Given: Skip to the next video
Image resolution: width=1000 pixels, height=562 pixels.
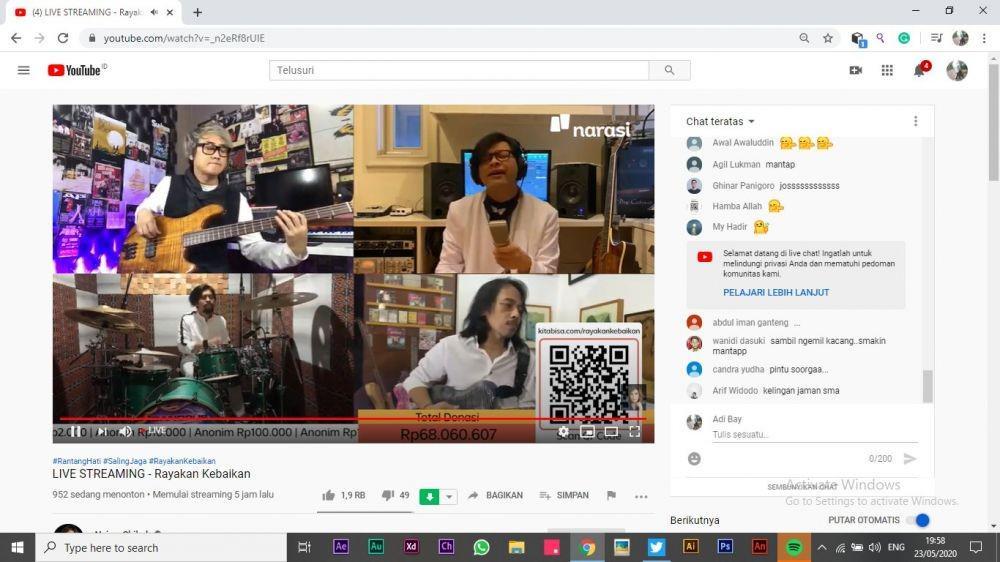Looking at the screenshot, I should tap(101, 432).
